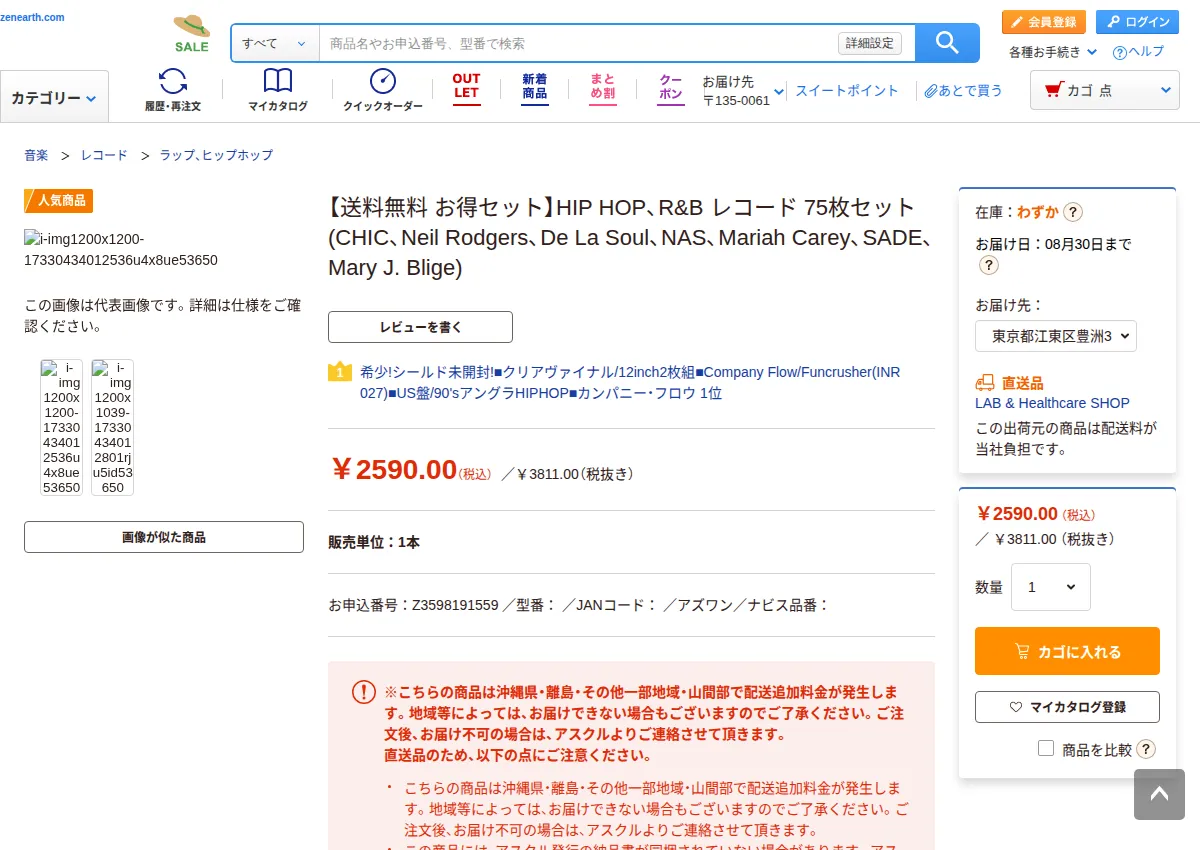Open 履歴・再注文 history icon
The width and height of the screenshot is (1200, 850).
coord(173,89)
